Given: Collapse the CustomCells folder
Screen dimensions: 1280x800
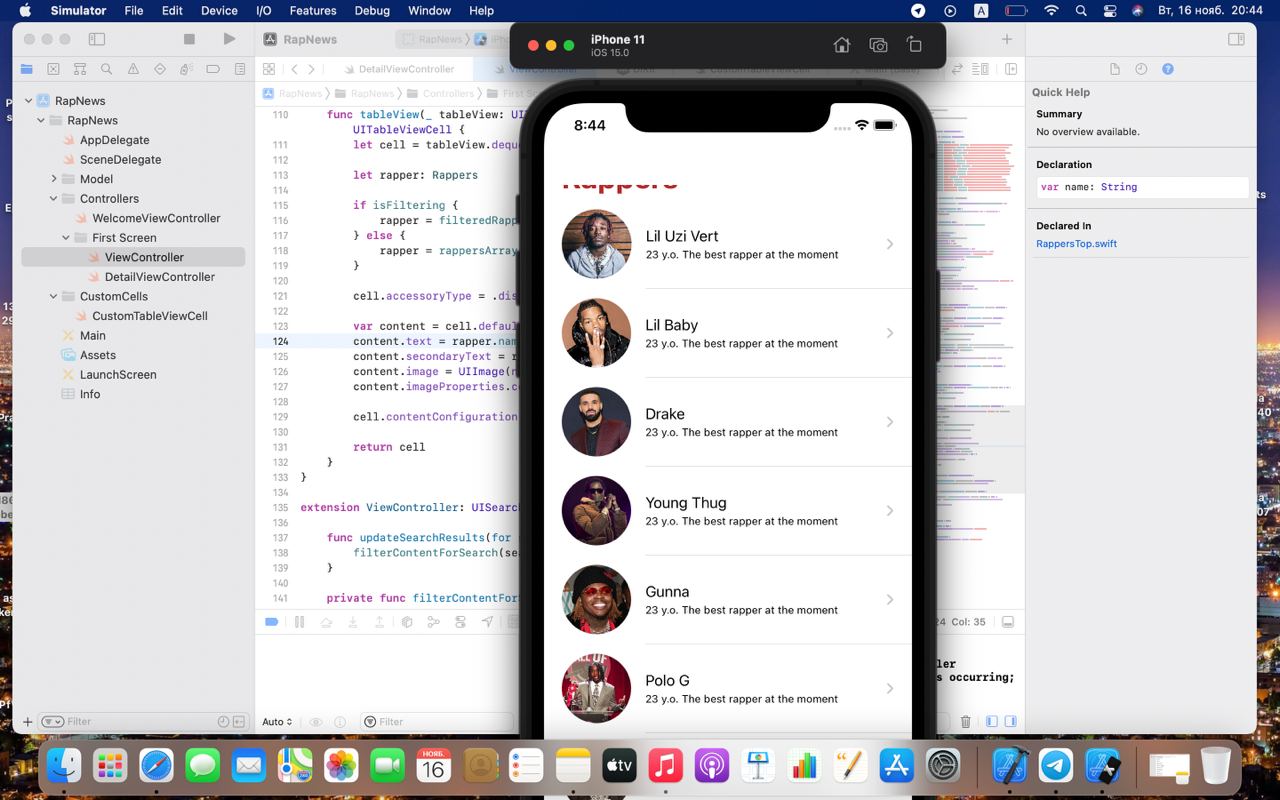Looking at the screenshot, I should pyautogui.click(x=54, y=297).
